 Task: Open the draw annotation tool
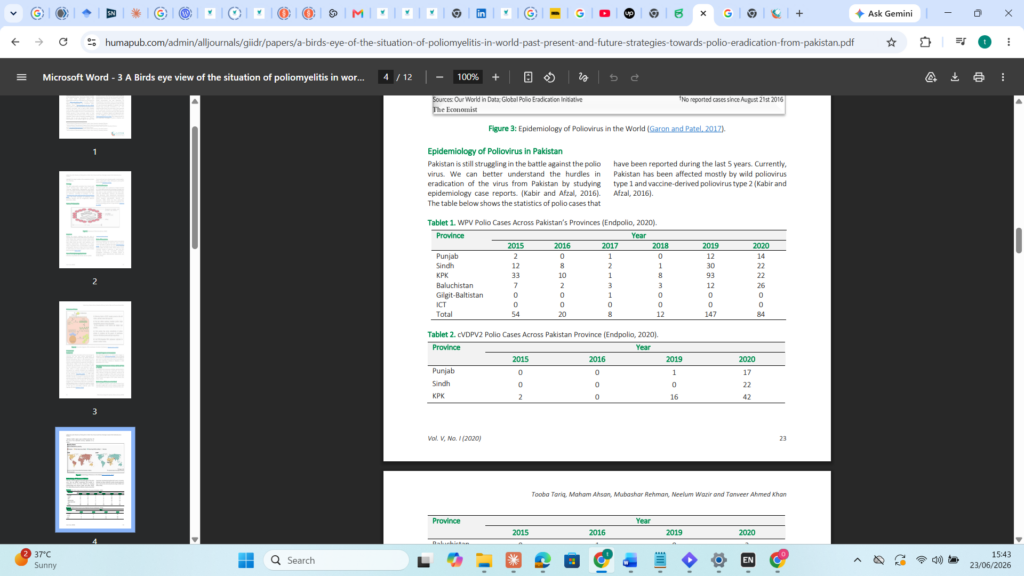coord(583,77)
